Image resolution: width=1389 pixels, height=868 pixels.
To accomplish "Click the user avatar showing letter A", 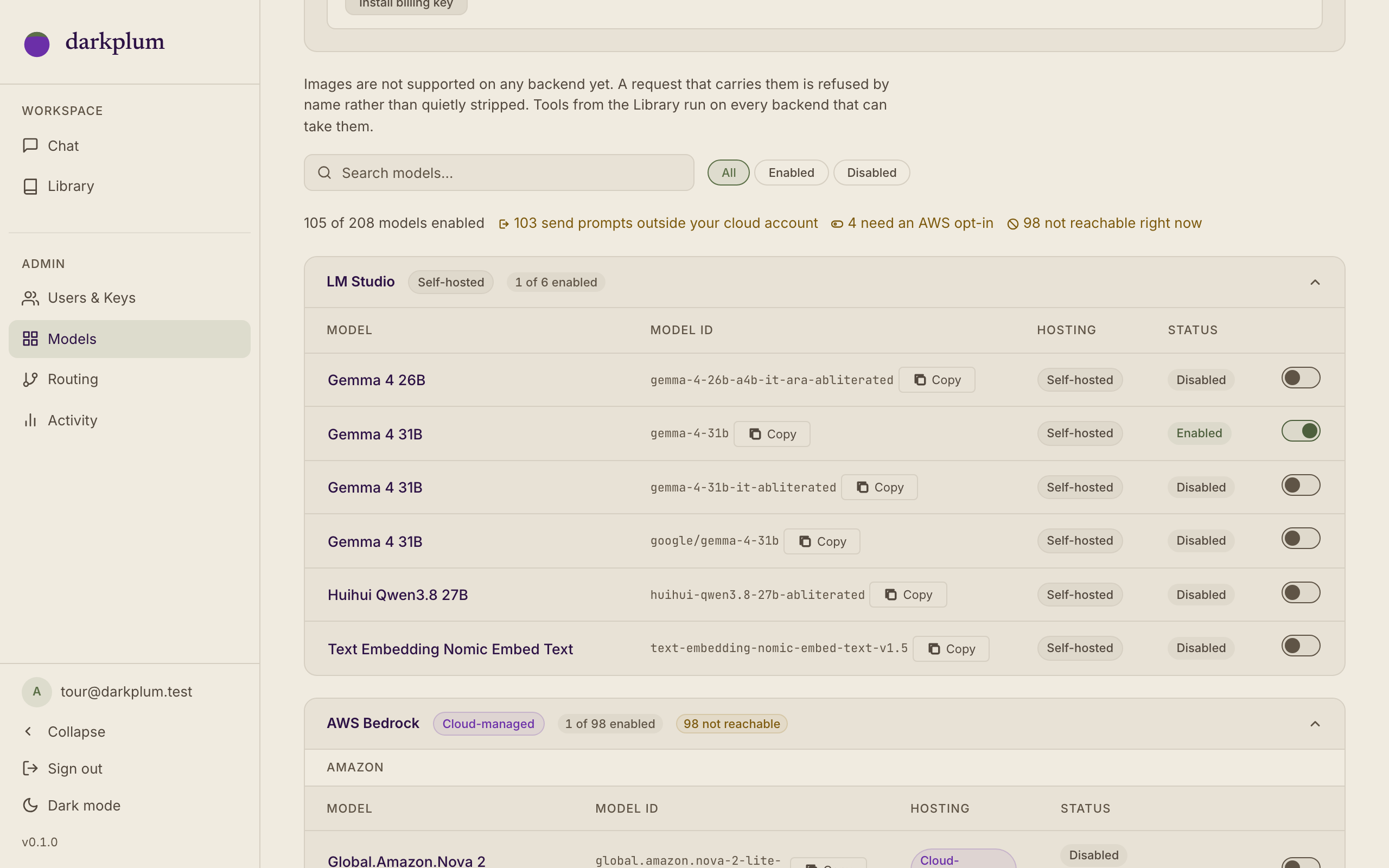I will [x=37, y=691].
